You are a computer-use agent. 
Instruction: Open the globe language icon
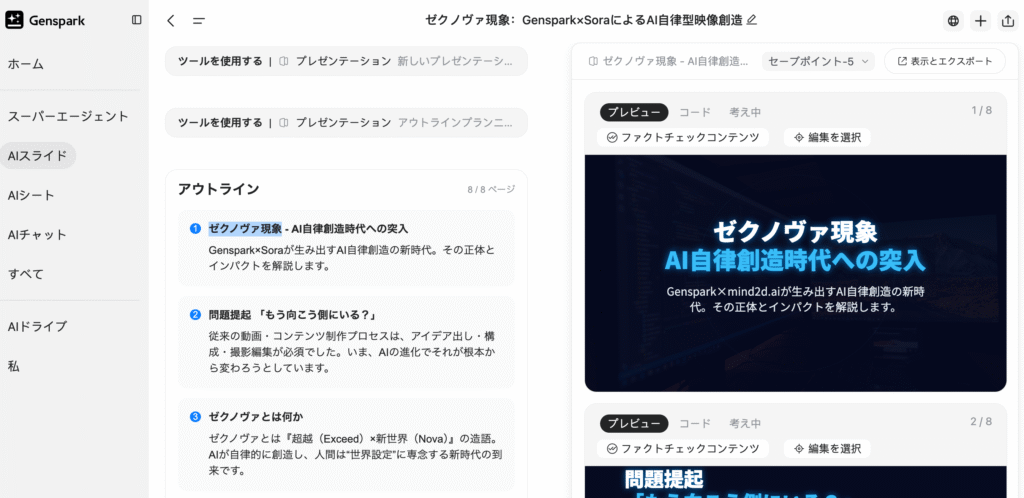coord(953,21)
